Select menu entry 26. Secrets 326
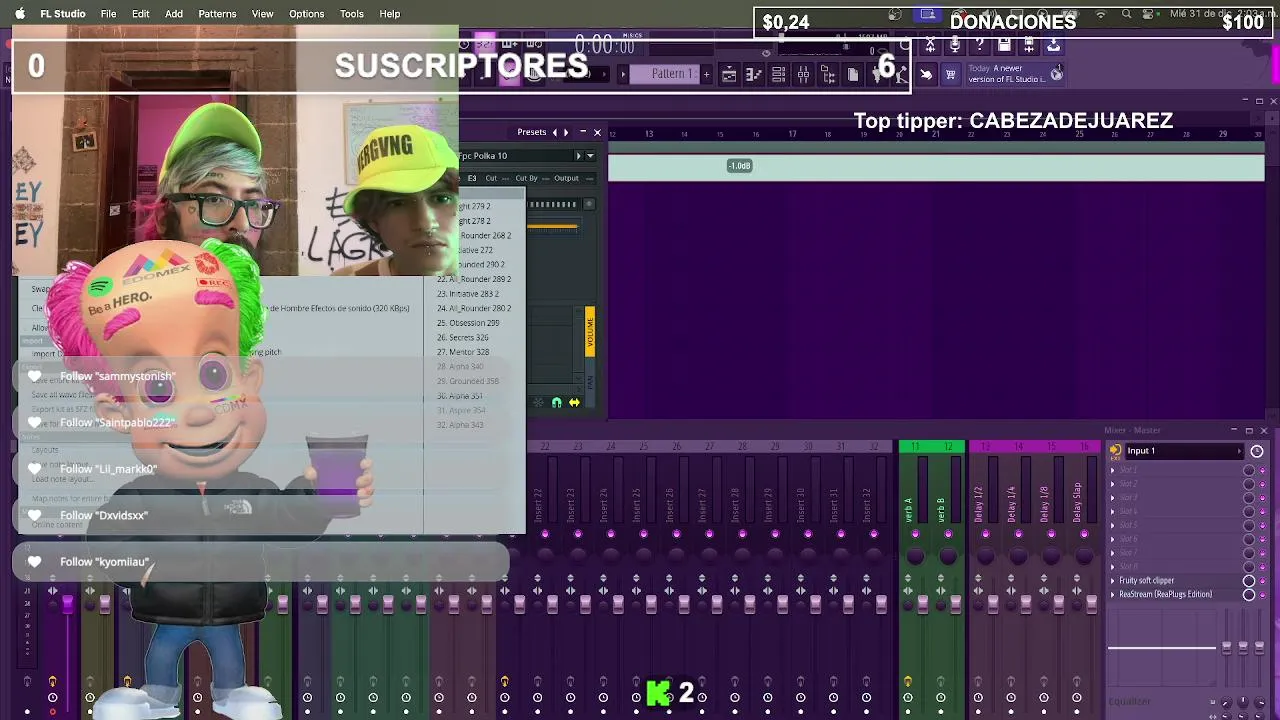The width and height of the screenshot is (1280, 720). click(462, 338)
